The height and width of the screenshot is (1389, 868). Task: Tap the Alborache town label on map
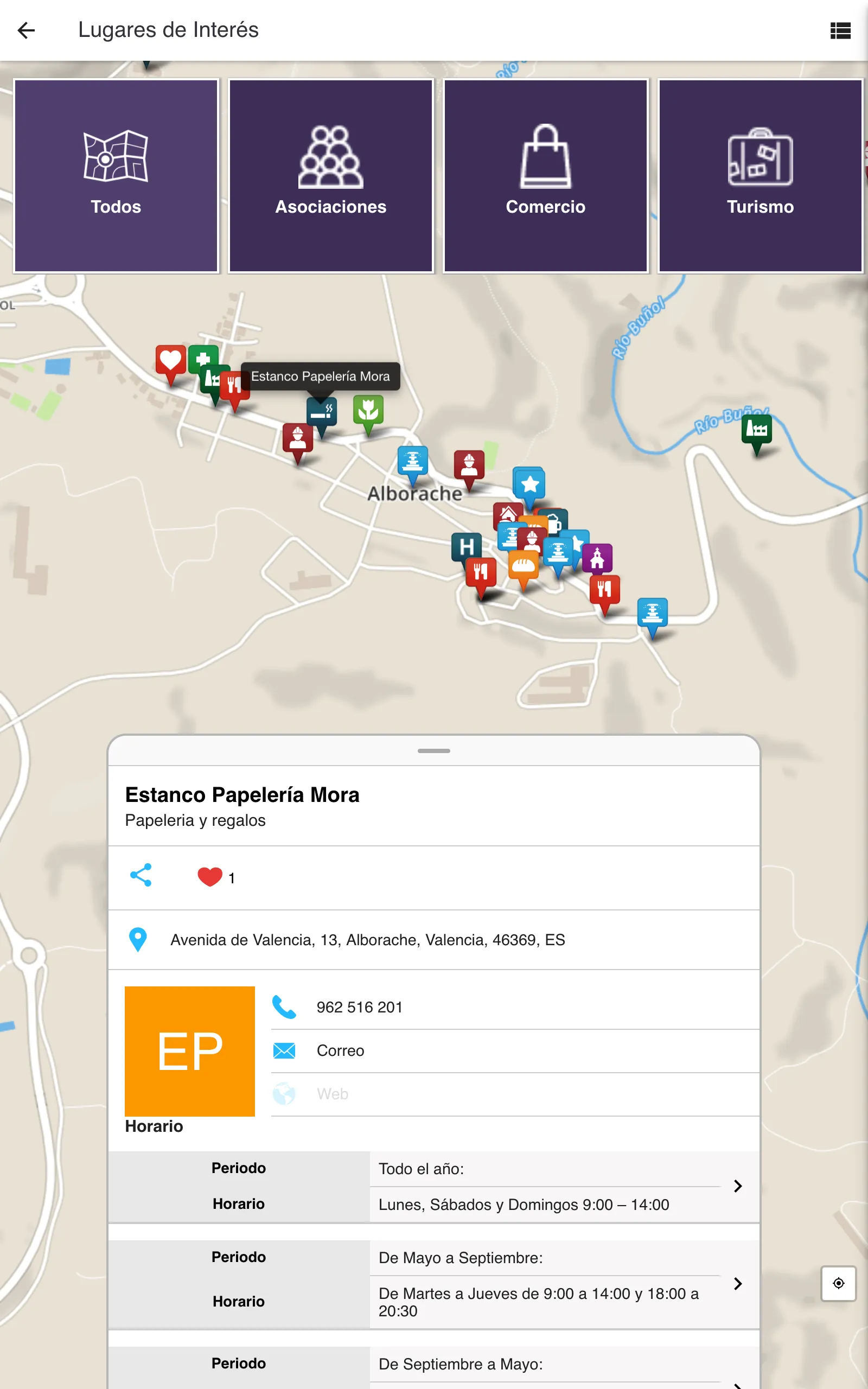click(414, 494)
